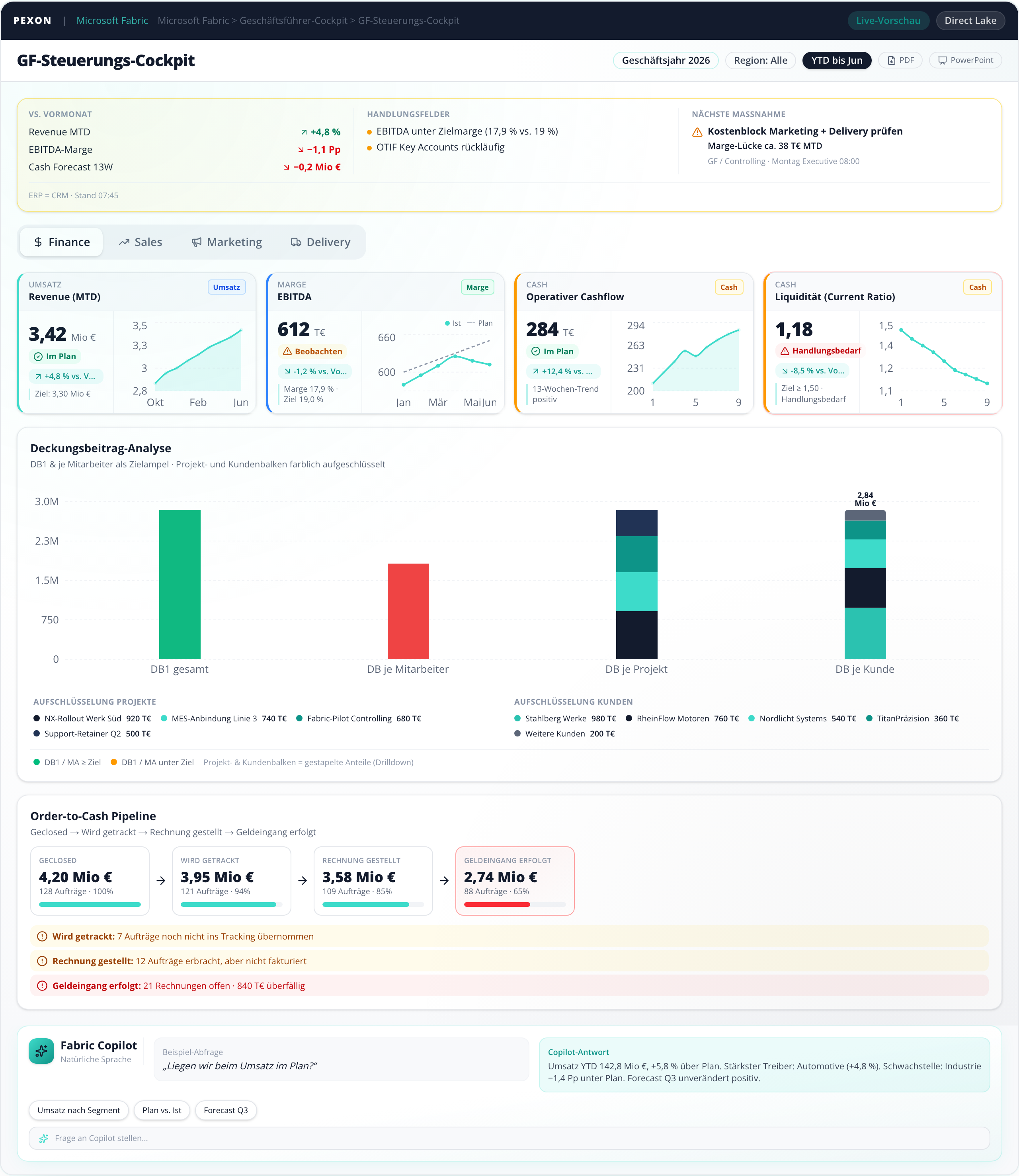Click the Fabric Copilot sparkle logo icon
This screenshot has width=1019, height=1176.
tap(41, 1051)
